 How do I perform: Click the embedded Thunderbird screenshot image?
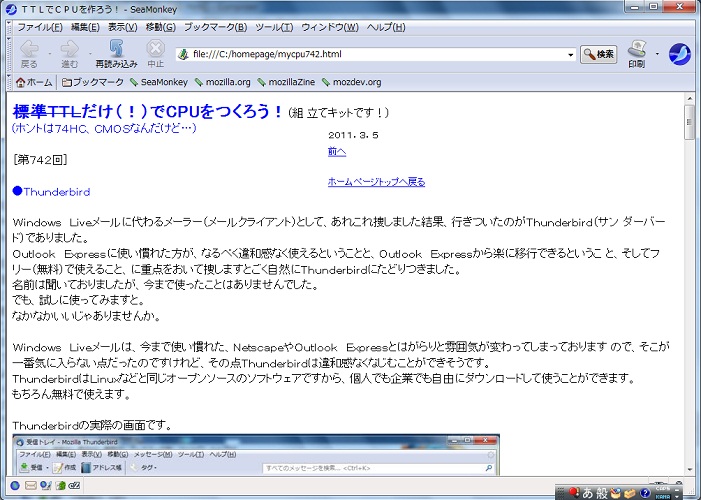tap(256, 454)
